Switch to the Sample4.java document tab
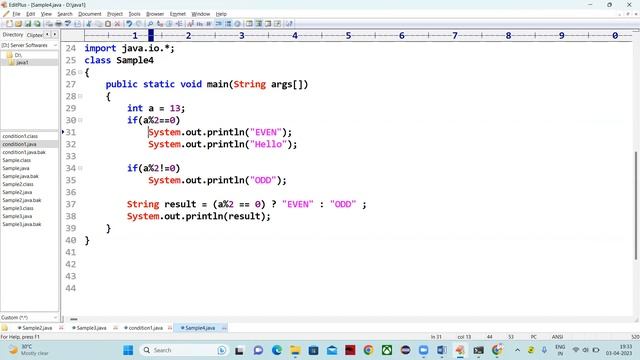 click(200, 328)
